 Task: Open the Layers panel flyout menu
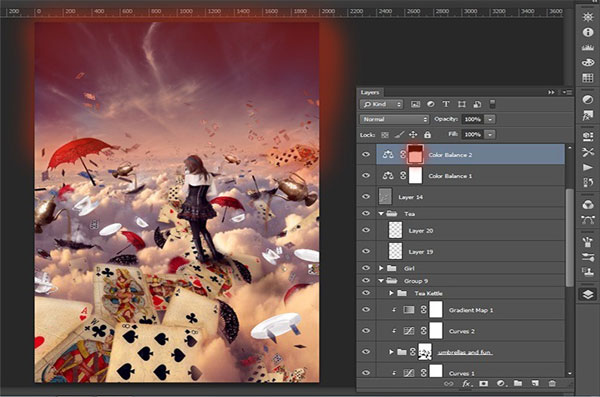567,92
